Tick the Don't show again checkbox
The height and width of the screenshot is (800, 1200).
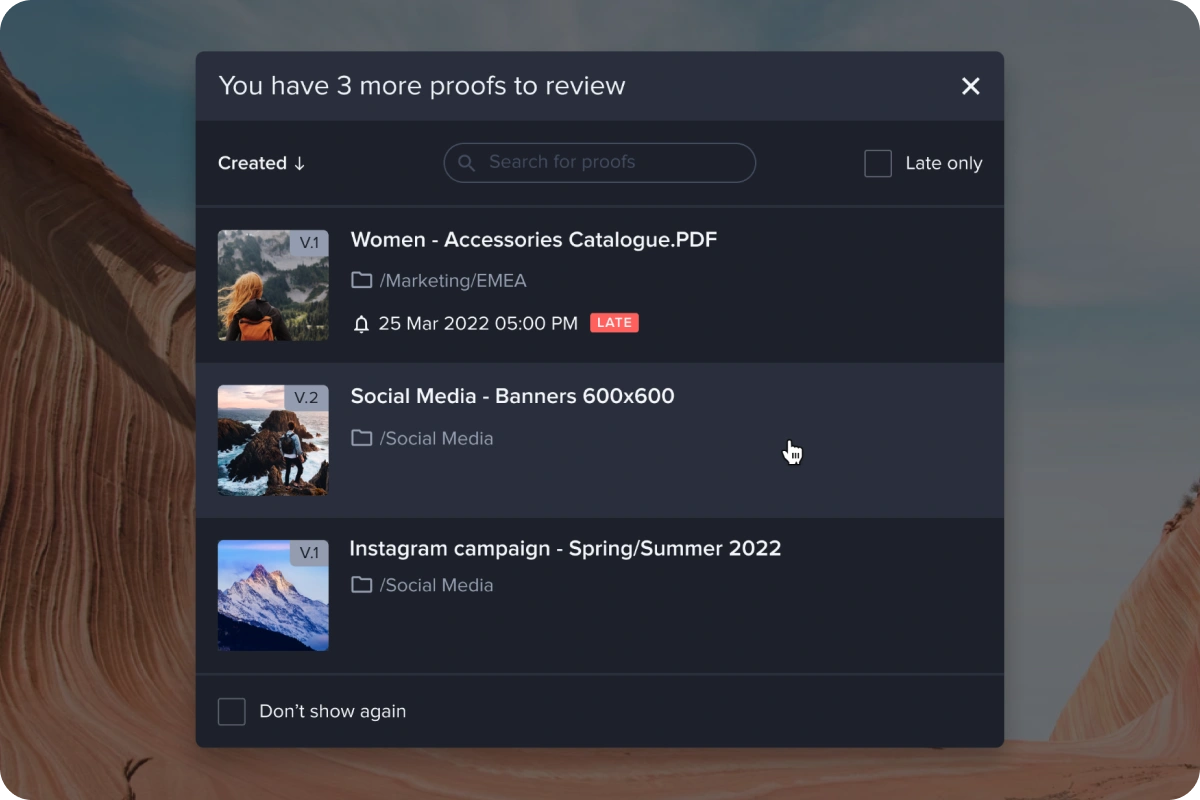coord(232,711)
